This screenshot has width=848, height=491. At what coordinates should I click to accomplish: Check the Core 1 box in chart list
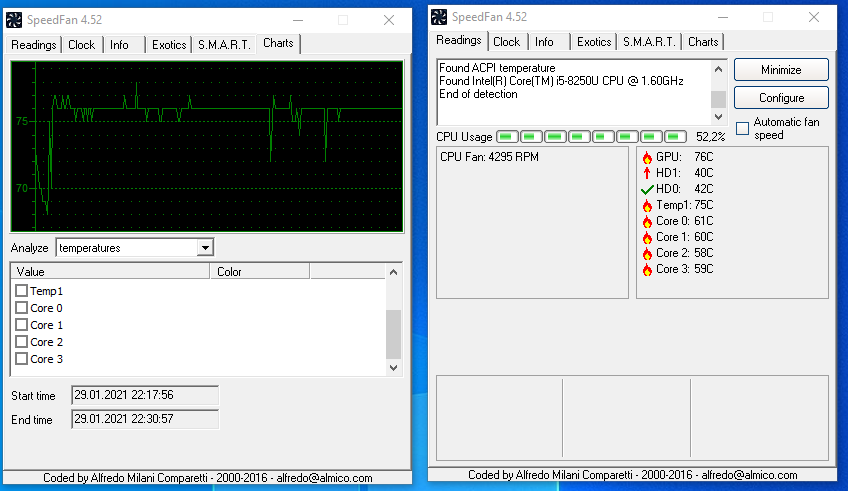(x=22, y=325)
